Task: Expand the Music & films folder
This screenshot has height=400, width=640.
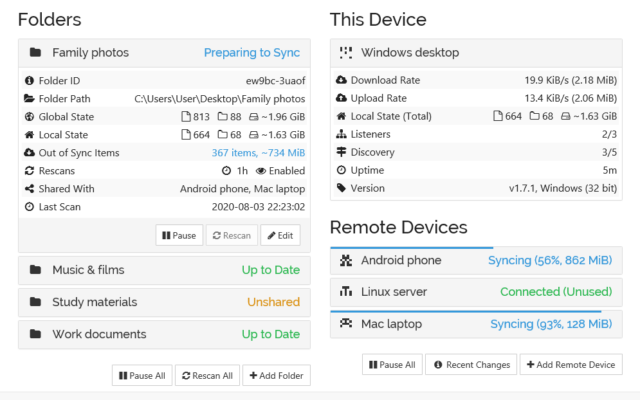Action: 164,270
